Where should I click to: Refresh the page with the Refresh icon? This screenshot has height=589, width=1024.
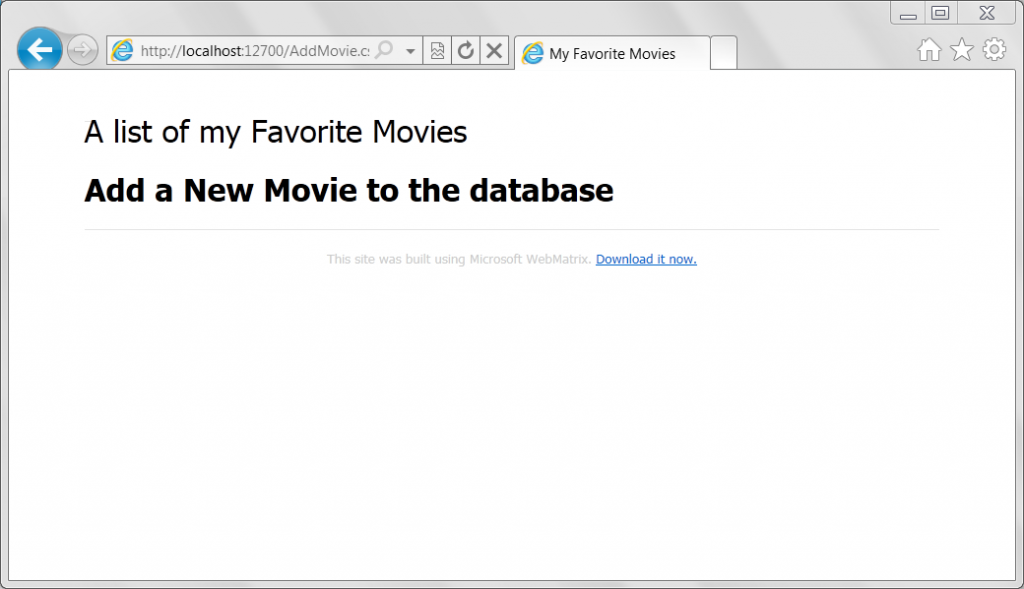pos(466,50)
